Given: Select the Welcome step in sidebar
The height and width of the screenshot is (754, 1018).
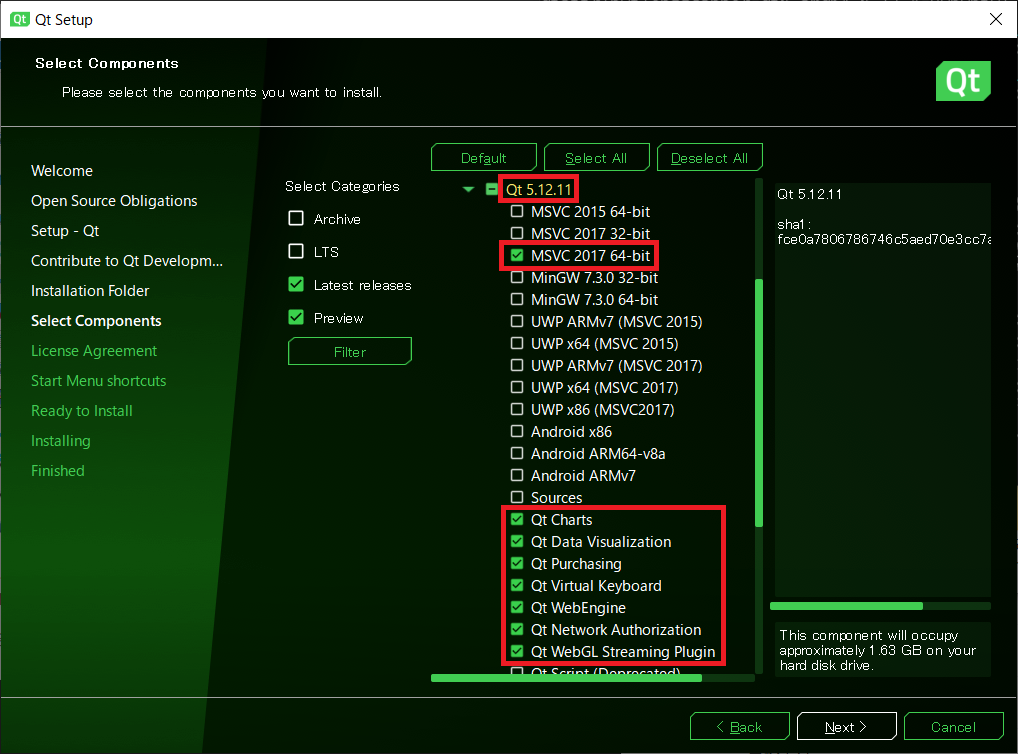Looking at the screenshot, I should tap(62, 171).
